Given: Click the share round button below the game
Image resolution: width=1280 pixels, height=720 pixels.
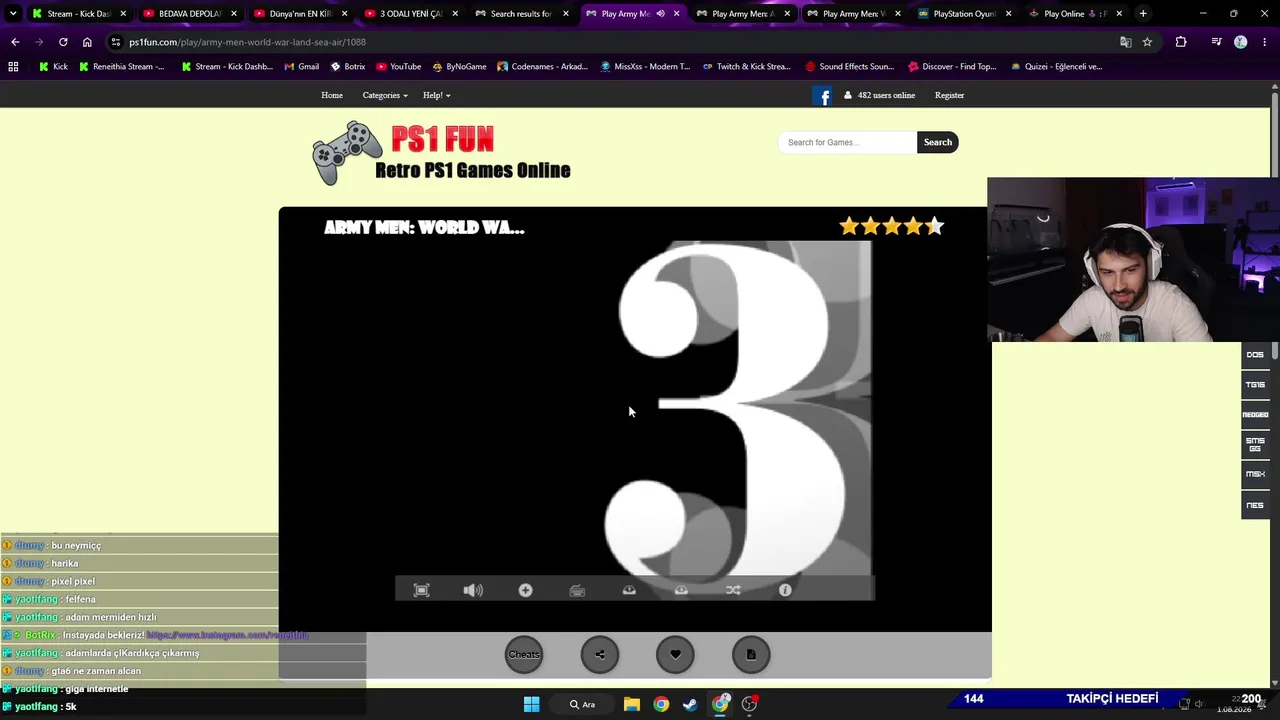Looking at the screenshot, I should (x=600, y=655).
